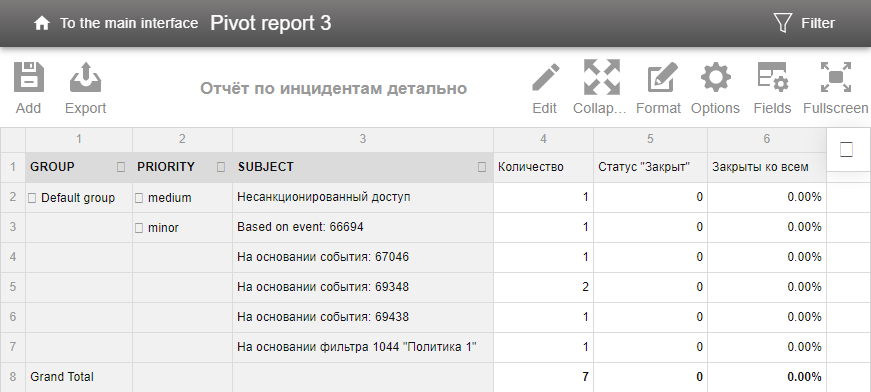
Task: Select the GROUP header cell
Action: [79, 167]
